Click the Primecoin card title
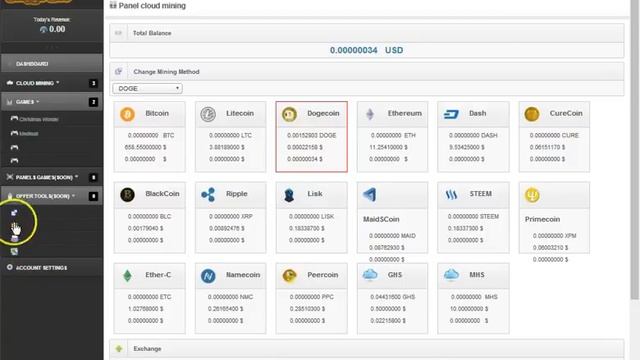Viewport: 640px width, 360px height. tap(542, 219)
